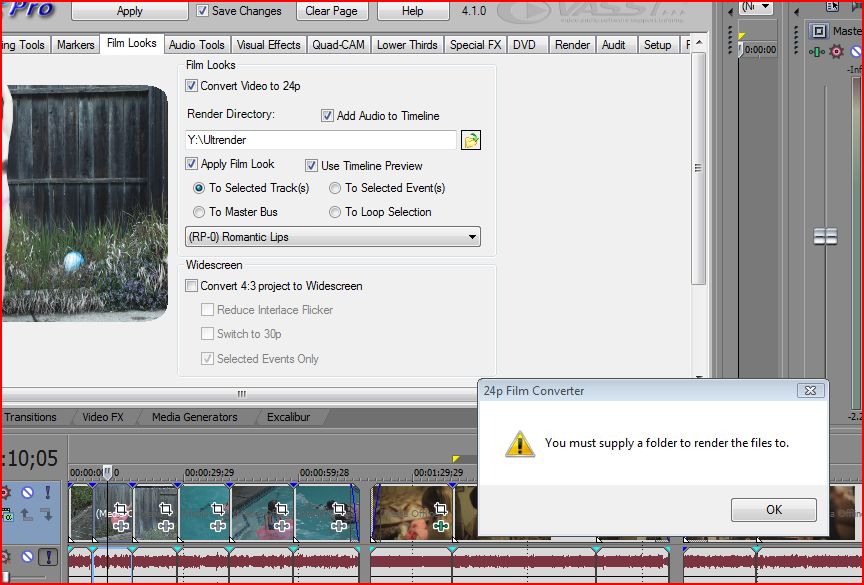
Task: Make the video track a compositing child
Action: tap(47, 515)
